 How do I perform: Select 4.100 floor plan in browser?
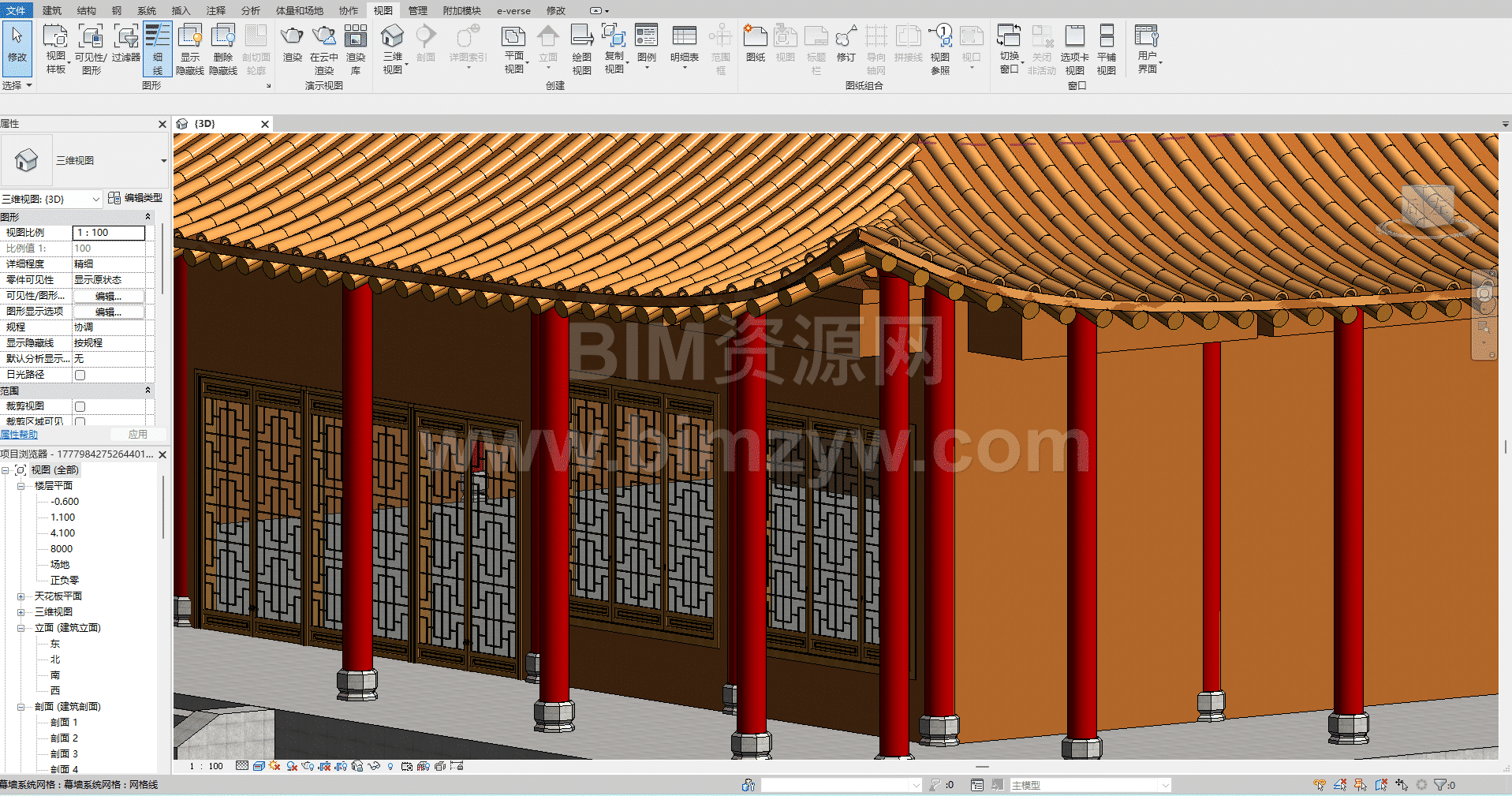62,533
